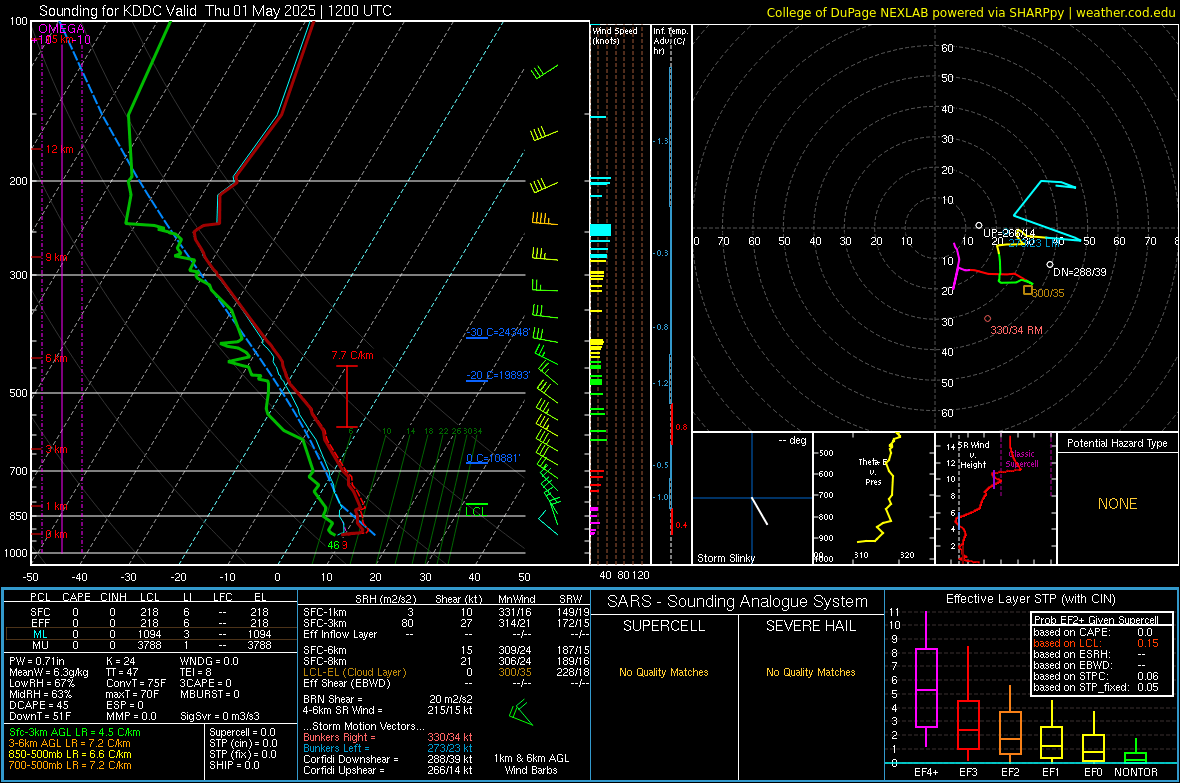Screen dimensions: 1180x783
Task: Click the 'Corfidi Downshear =' row
Action: pos(388,759)
